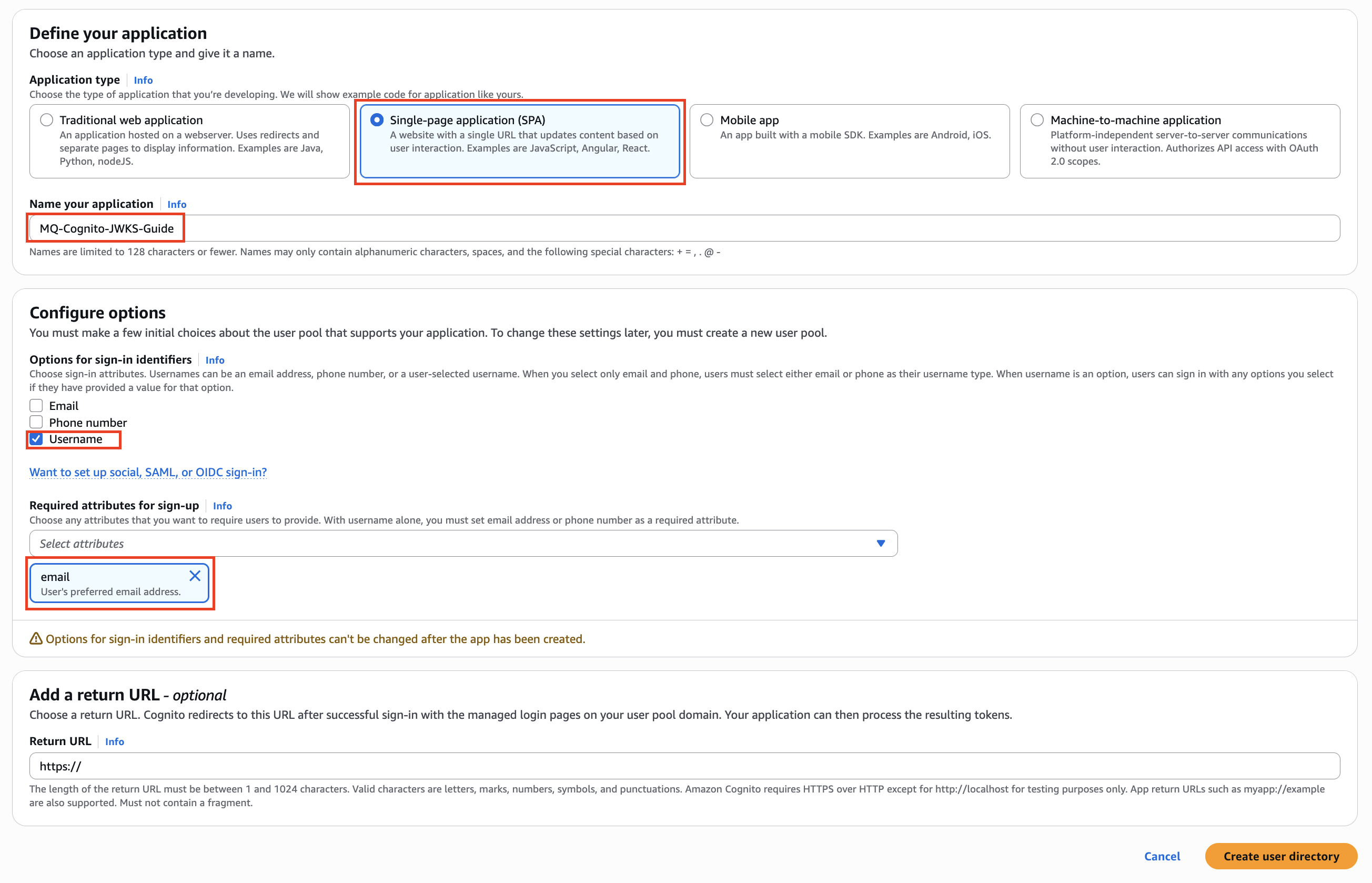Open Info link beside Application type

[x=143, y=81]
